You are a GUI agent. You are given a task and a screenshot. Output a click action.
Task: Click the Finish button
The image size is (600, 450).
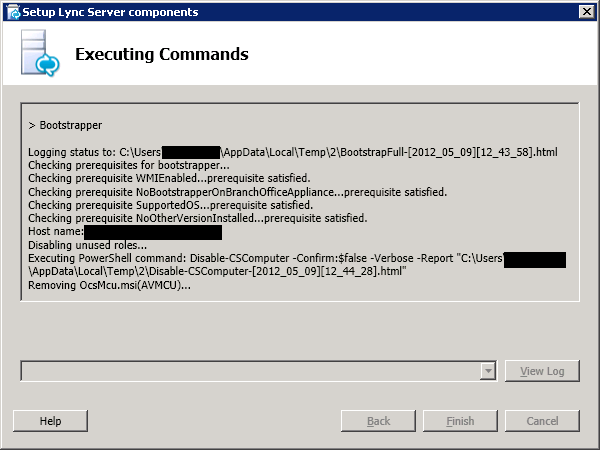pyautogui.click(x=460, y=421)
